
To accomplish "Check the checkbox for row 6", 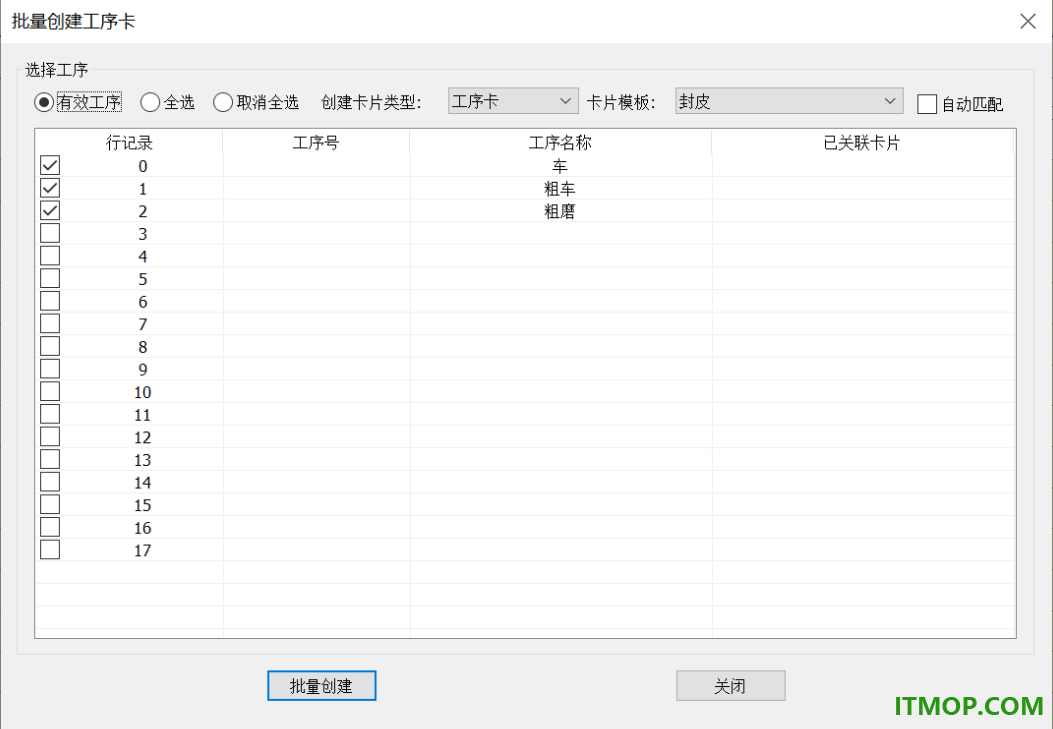I will (x=50, y=301).
